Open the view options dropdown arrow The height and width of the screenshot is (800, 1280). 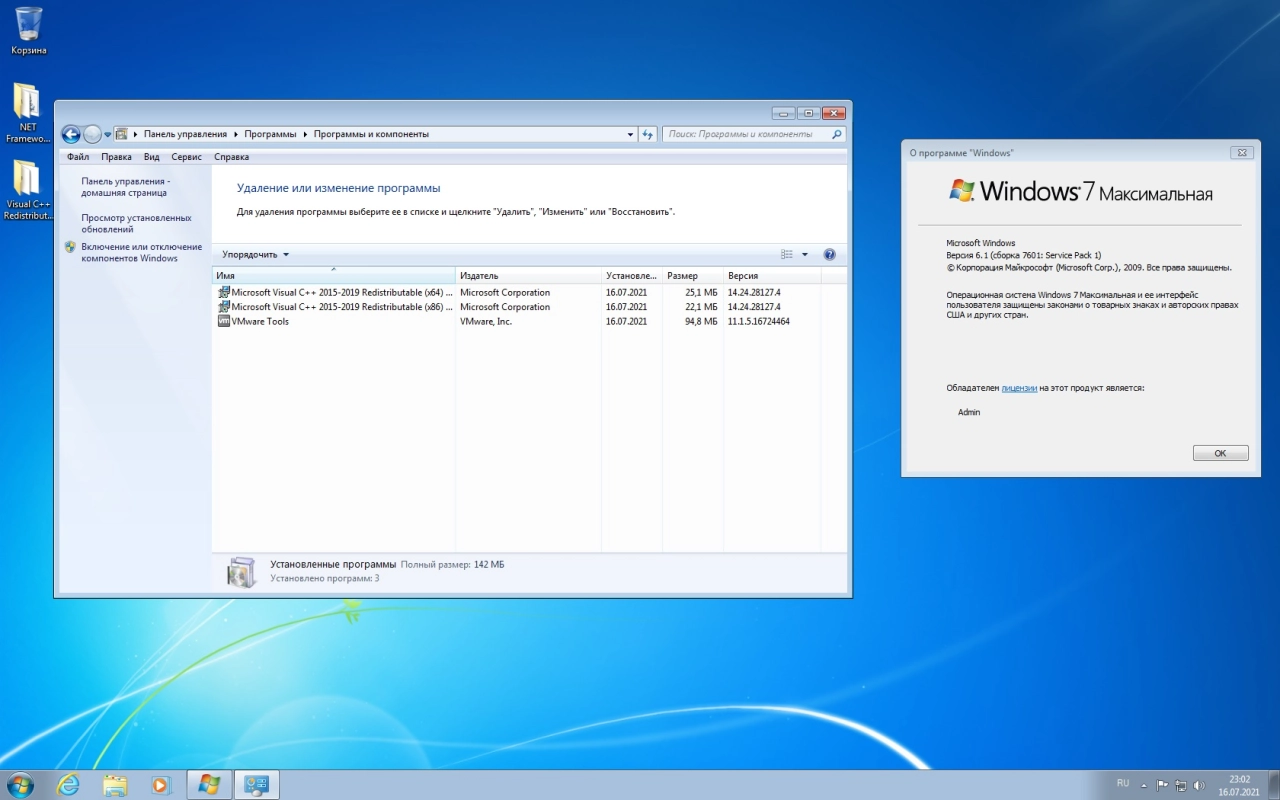pyautogui.click(x=805, y=255)
